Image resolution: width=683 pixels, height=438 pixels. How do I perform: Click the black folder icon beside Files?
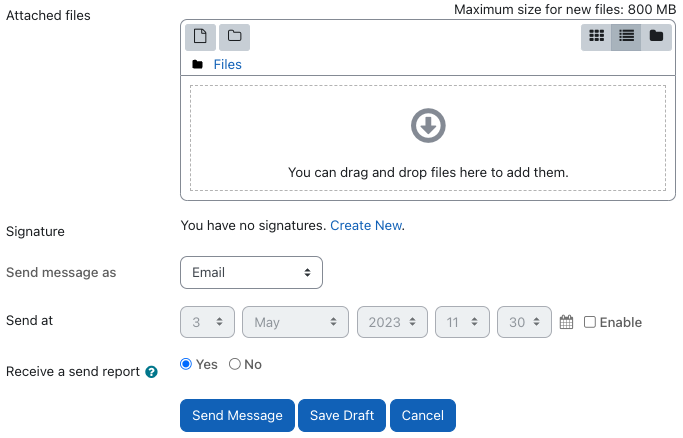(197, 64)
